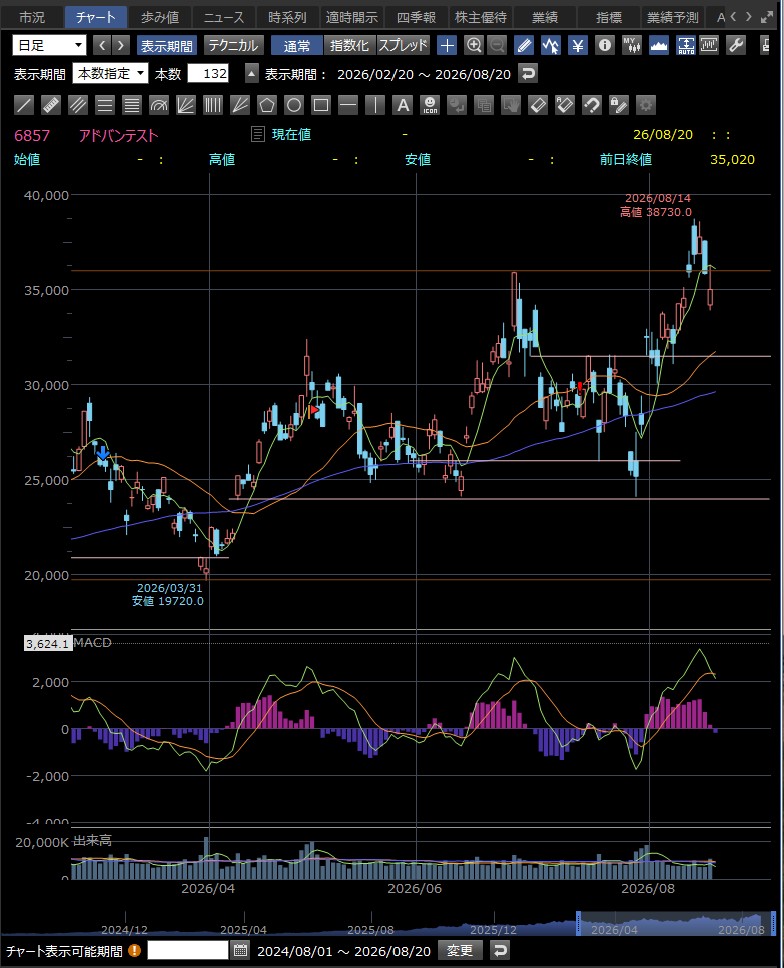Click the 変更 button at bottom

[x=459, y=950]
